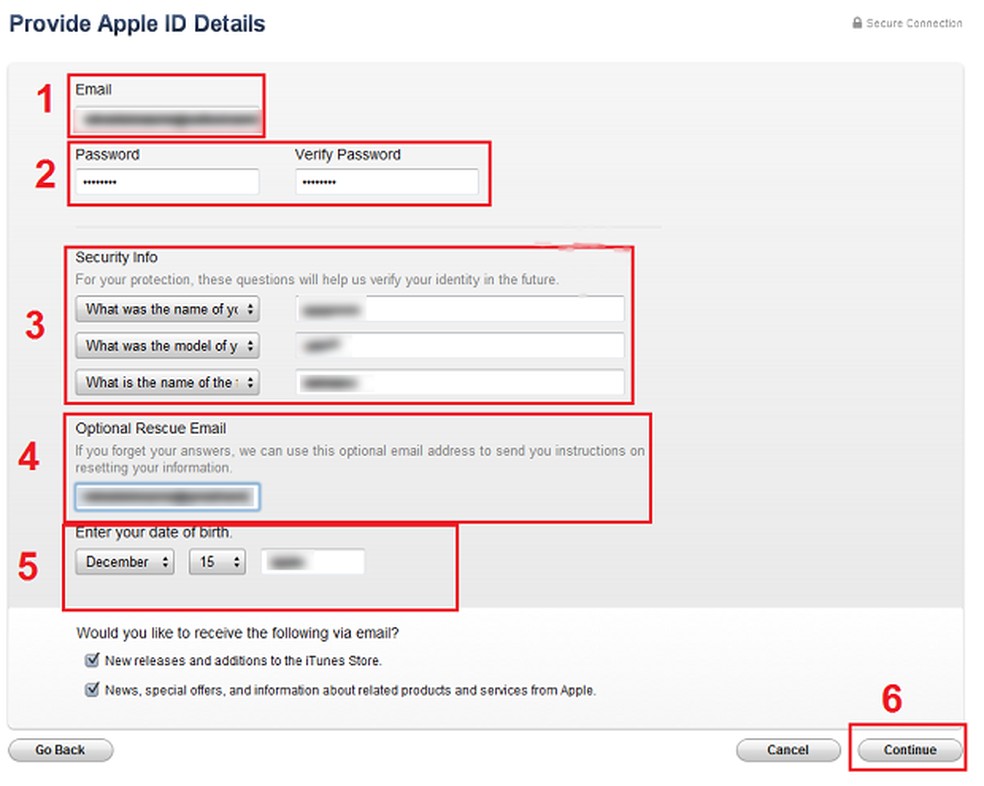The width and height of the screenshot is (984, 786).
Task: Click the Cancel button
Action: (788, 750)
